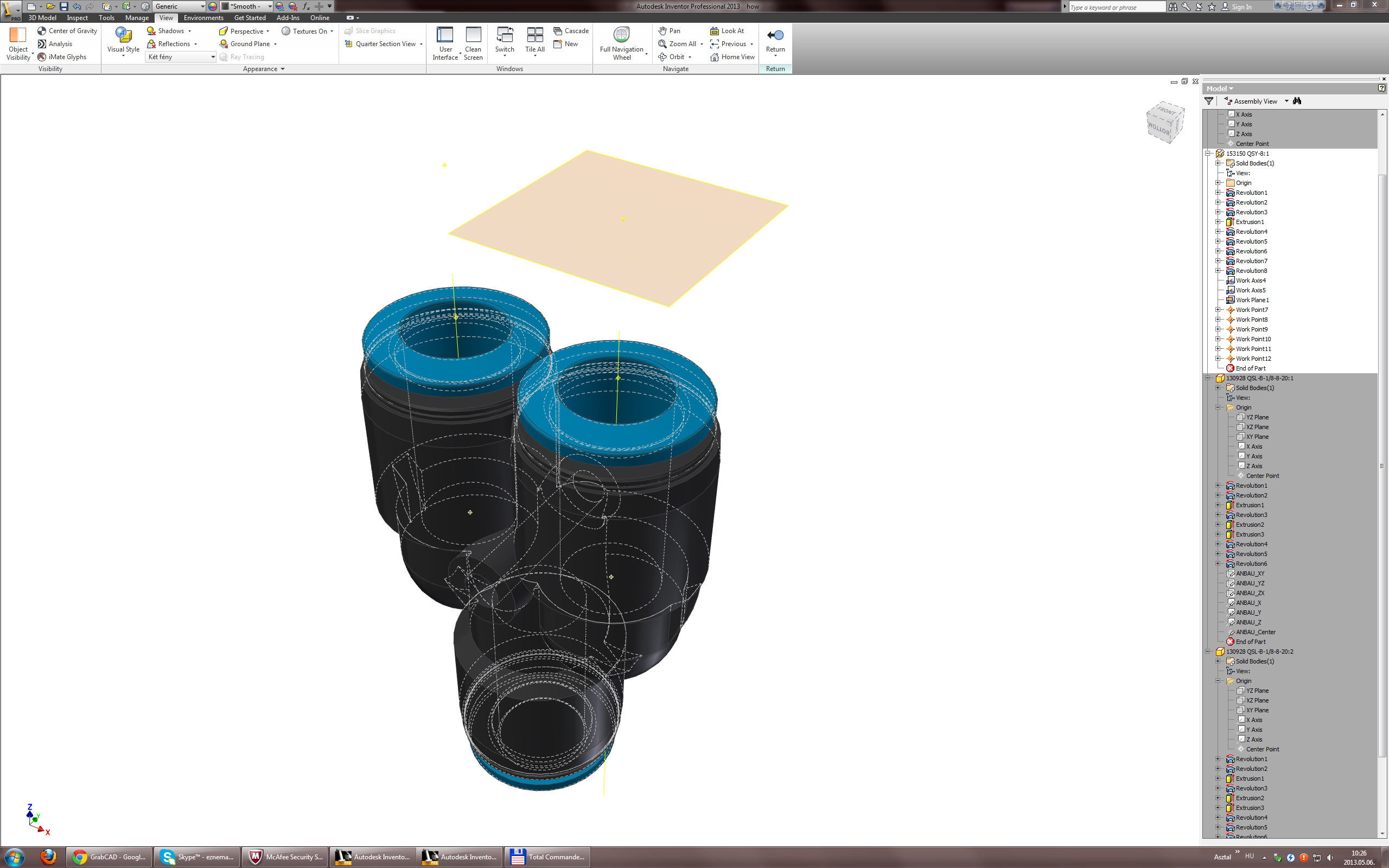Tile All open windows
This screenshot has width=1389, height=868.
pyautogui.click(x=535, y=41)
